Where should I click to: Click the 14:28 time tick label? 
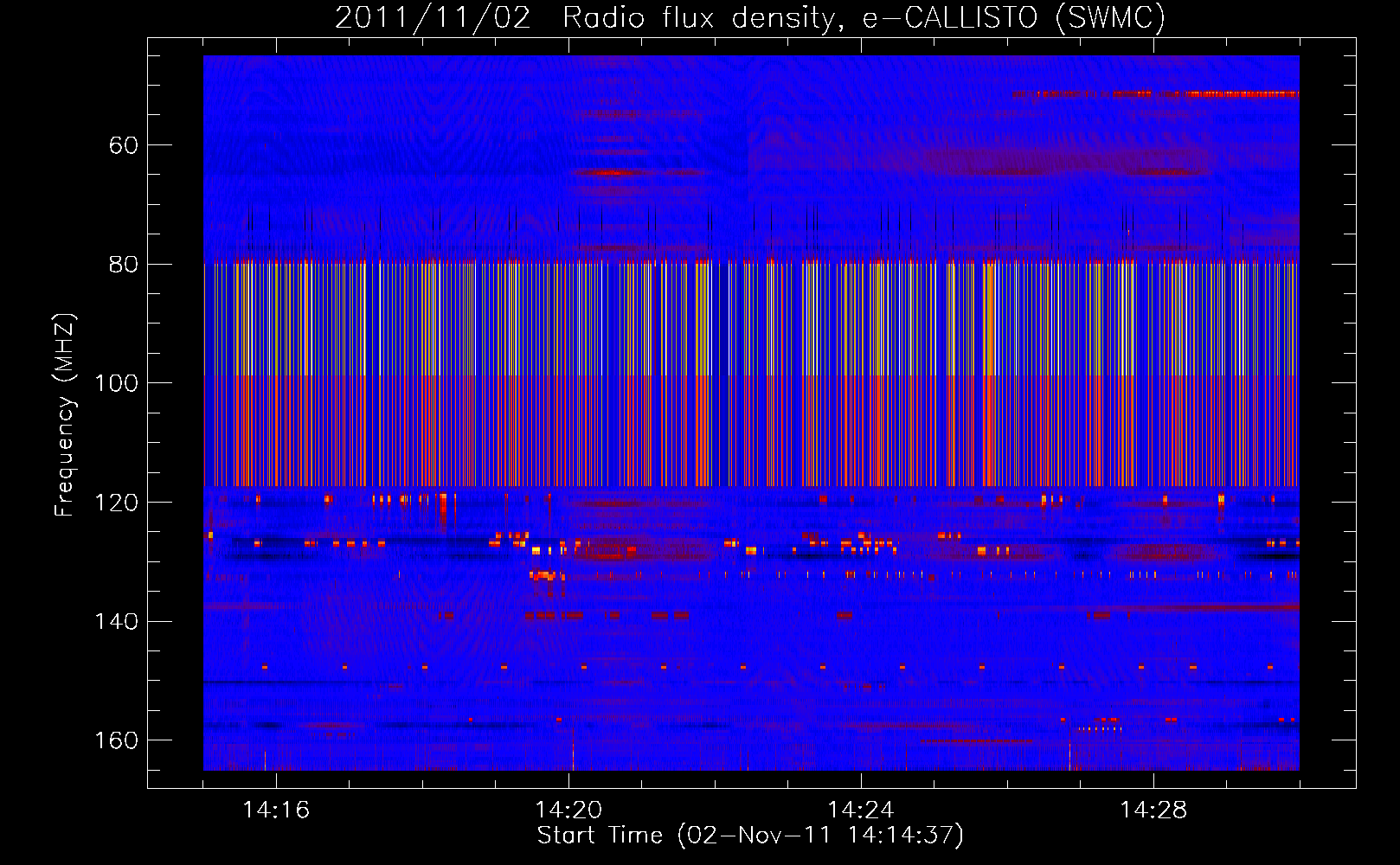(1153, 811)
